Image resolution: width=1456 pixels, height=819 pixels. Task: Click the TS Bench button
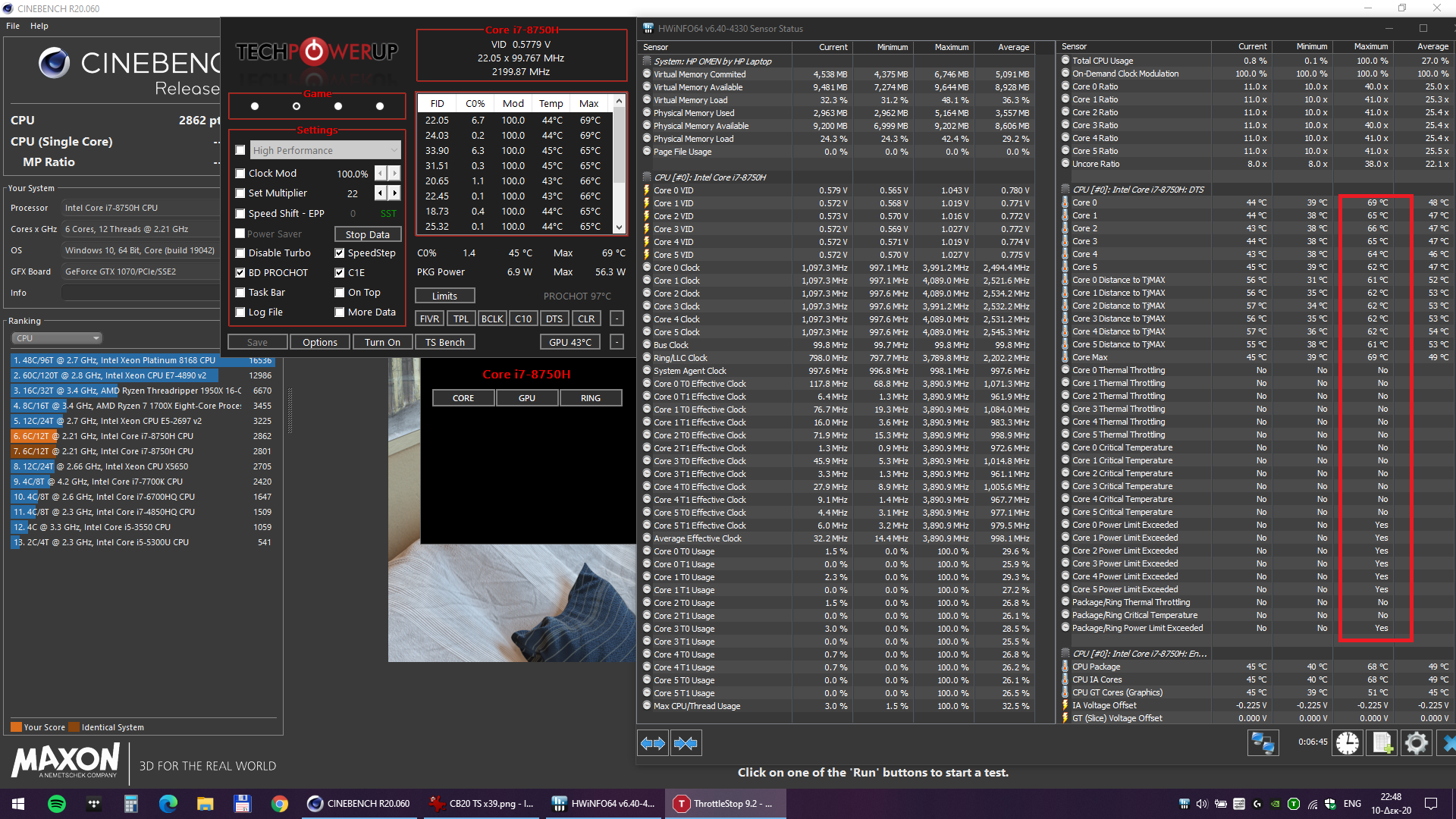(x=445, y=342)
